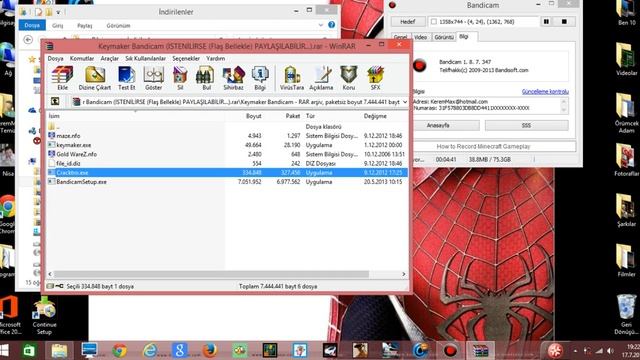Image resolution: width=640 pixels, height=360 pixels.
Task: Click the blue Dosya button in İndirilenler
Action: pyautogui.click(x=32, y=25)
